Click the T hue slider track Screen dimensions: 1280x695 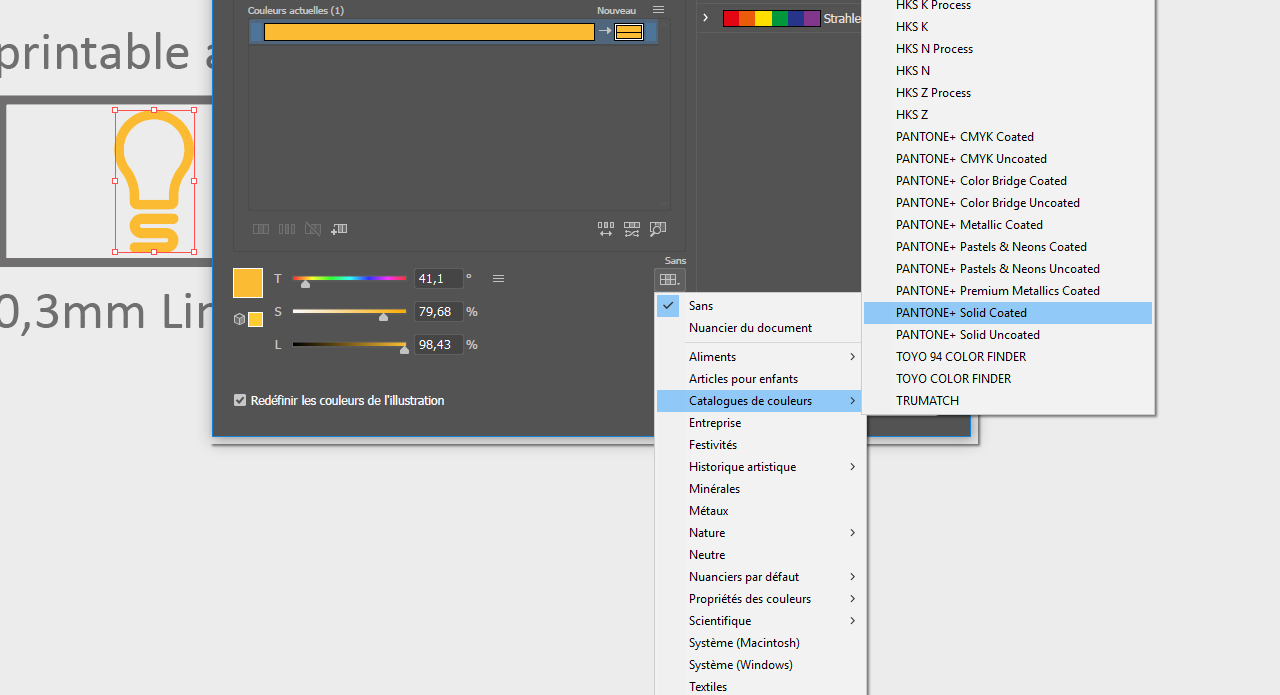click(x=349, y=278)
